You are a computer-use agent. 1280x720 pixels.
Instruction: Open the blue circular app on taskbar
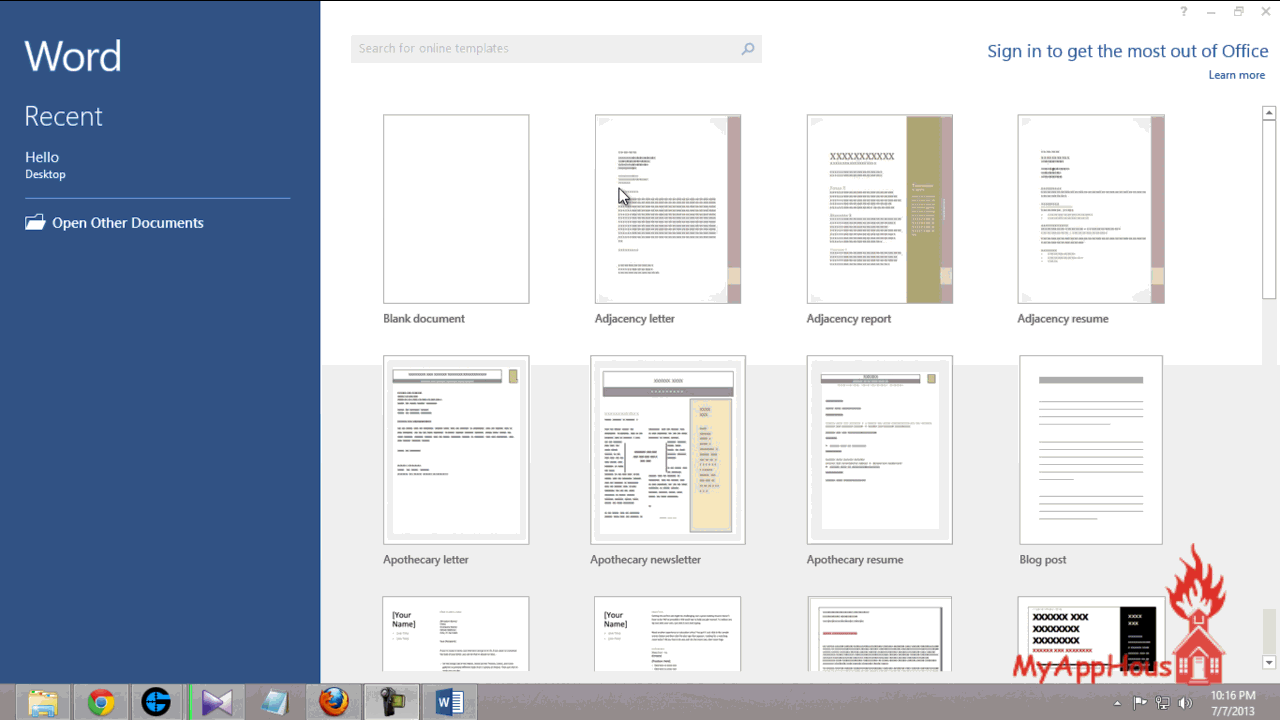coord(157,703)
